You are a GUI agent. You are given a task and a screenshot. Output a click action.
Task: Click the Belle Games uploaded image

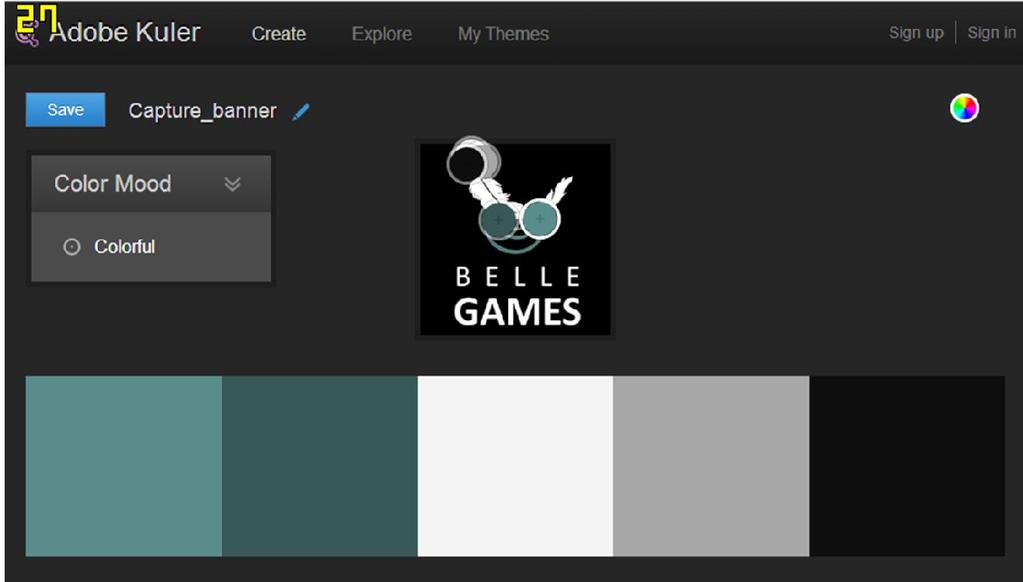point(515,239)
